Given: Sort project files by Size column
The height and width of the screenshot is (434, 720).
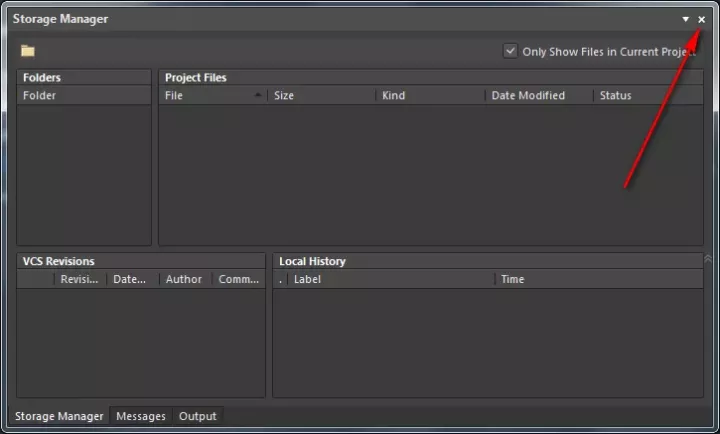Looking at the screenshot, I should click(x=322, y=96).
